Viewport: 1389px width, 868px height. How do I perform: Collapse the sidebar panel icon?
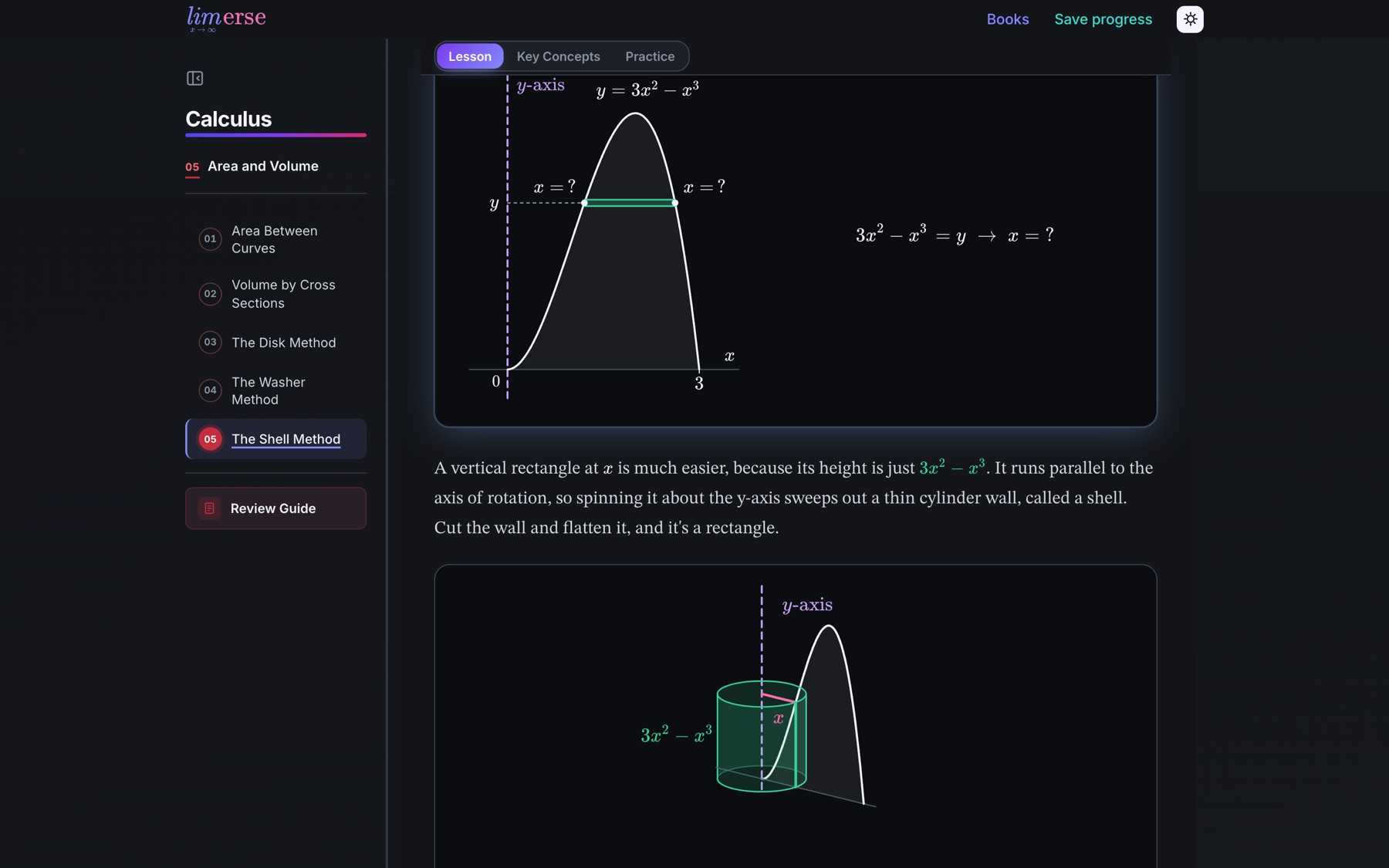tap(195, 78)
